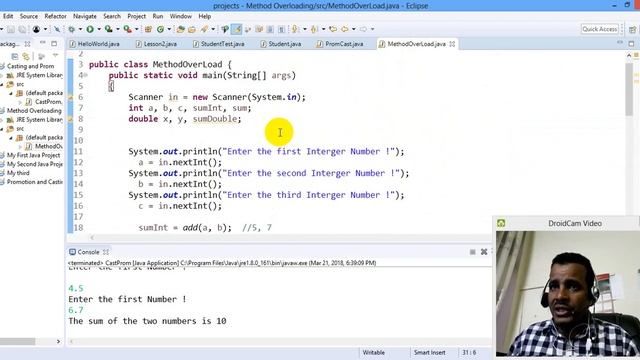Click the Back navigation arrow icon
This screenshot has height=360, width=640.
[x=345, y=29]
